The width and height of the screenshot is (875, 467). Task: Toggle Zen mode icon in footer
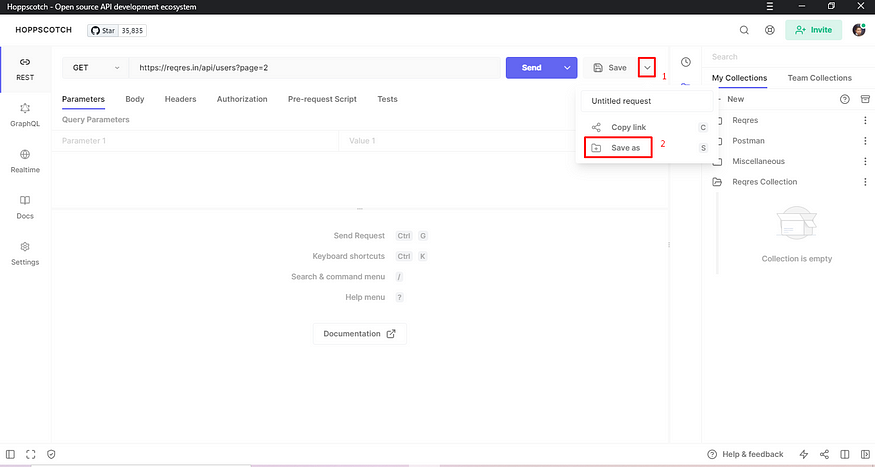pos(31,454)
